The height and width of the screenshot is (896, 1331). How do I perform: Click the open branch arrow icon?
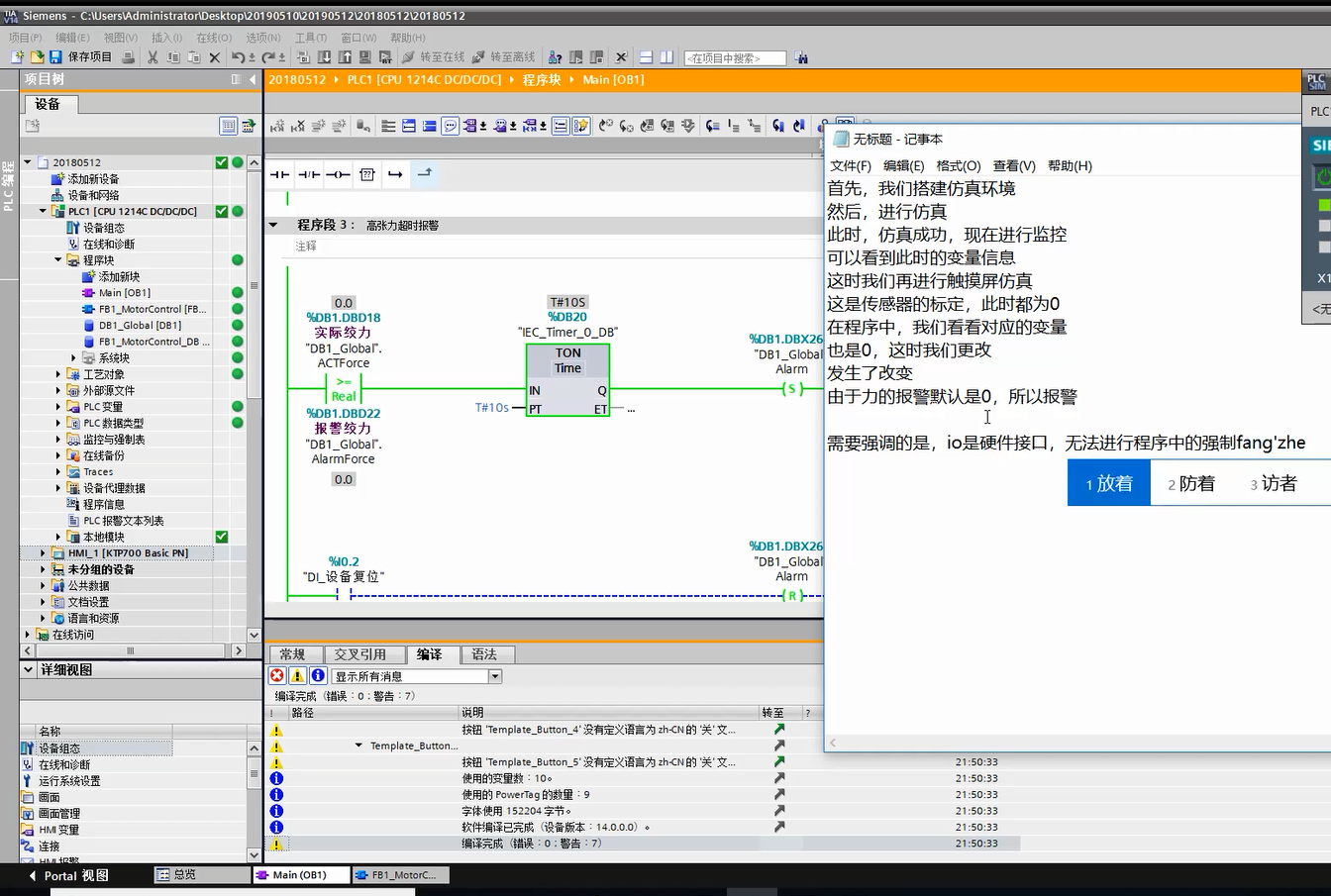tap(395, 174)
